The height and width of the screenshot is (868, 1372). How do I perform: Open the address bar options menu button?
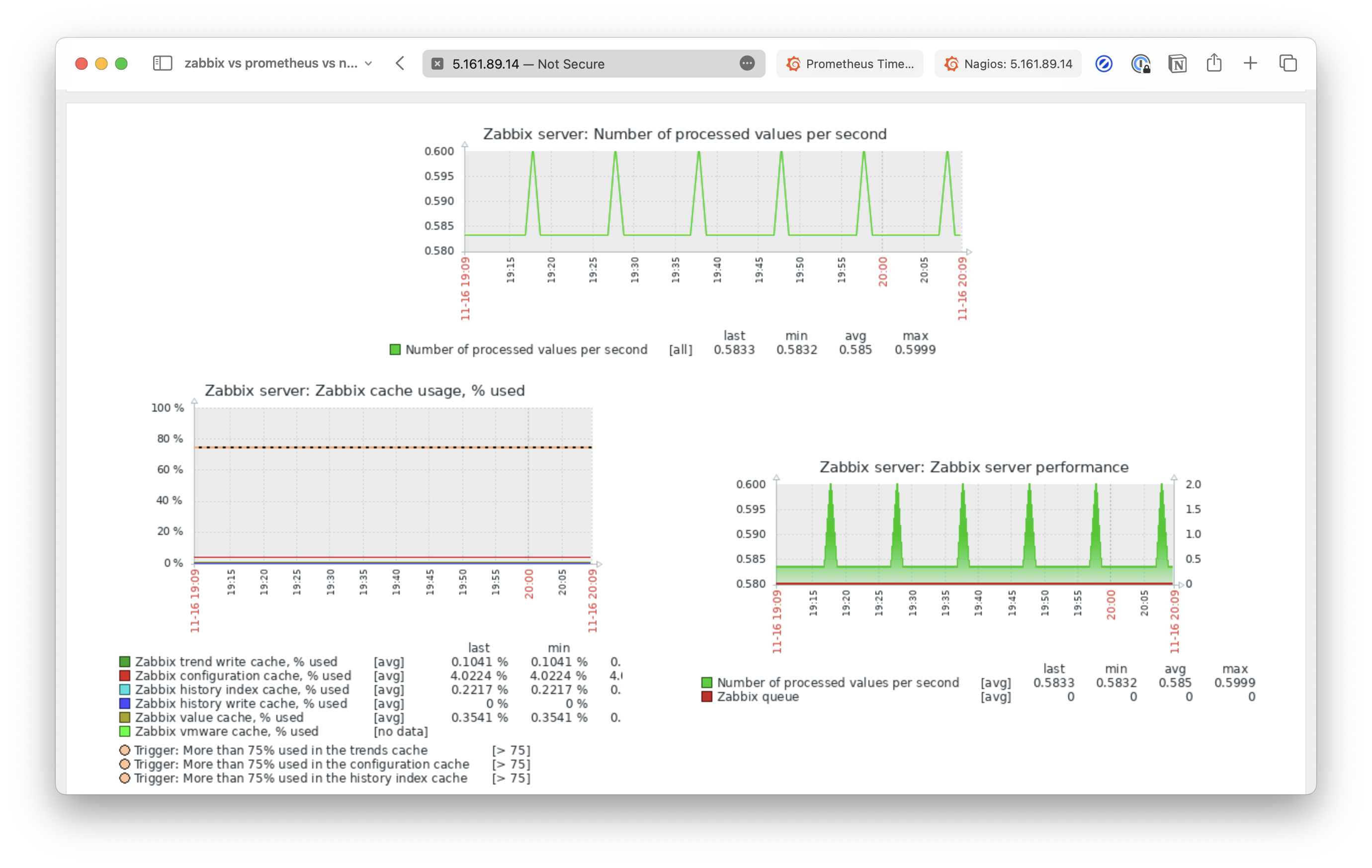pyautogui.click(x=747, y=64)
